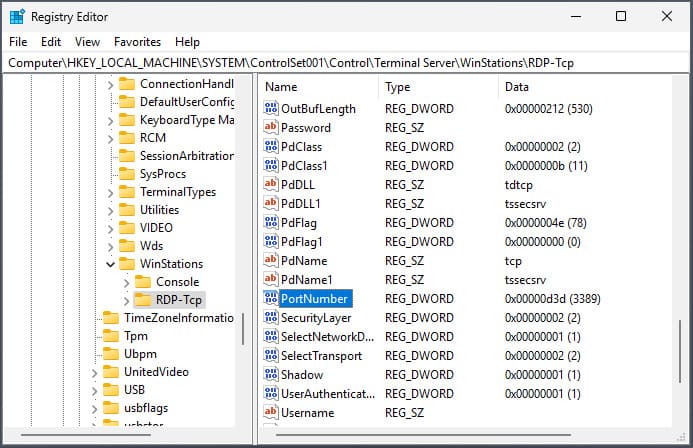Select the SessionArbitration key
This screenshot has height=448, width=693.
[x=187, y=156]
